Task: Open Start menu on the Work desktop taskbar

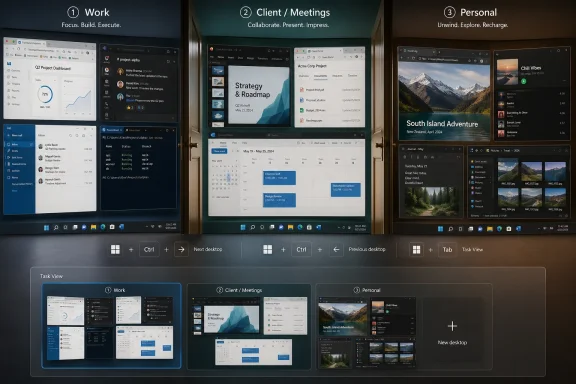Action: point(47,228)
